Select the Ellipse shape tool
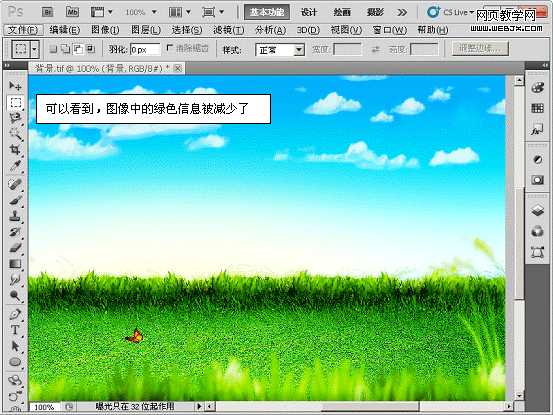The height and width of the screenshot is (415, 553). [15, 362]
